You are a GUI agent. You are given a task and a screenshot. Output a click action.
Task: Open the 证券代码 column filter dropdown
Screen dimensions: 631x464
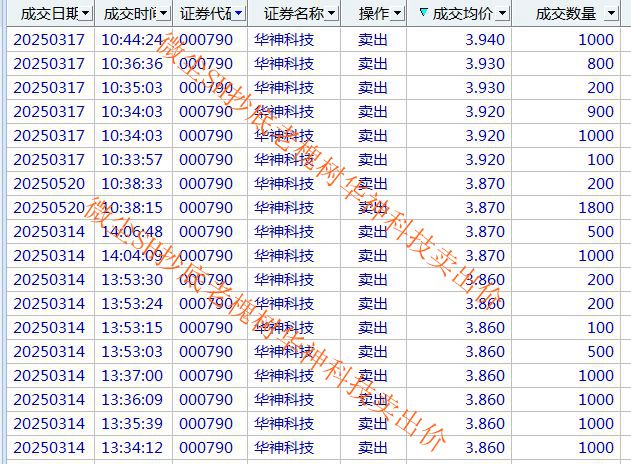click(x=239, y=14)
